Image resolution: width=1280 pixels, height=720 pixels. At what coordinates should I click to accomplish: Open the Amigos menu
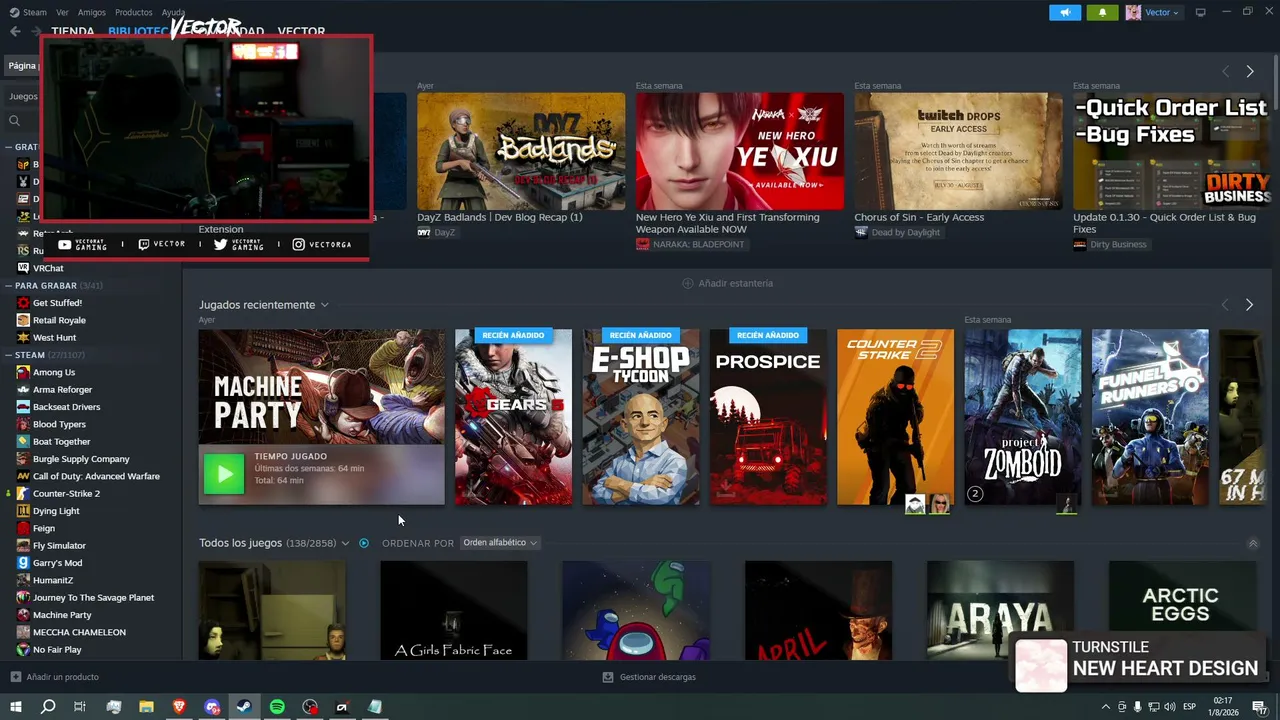tap(92, 12)
